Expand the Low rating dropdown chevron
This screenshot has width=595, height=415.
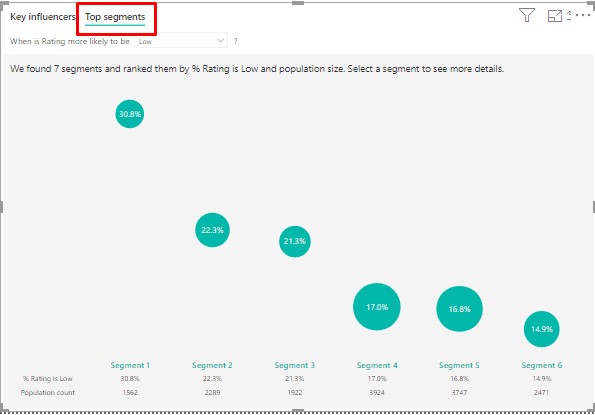tap(220, 41)
